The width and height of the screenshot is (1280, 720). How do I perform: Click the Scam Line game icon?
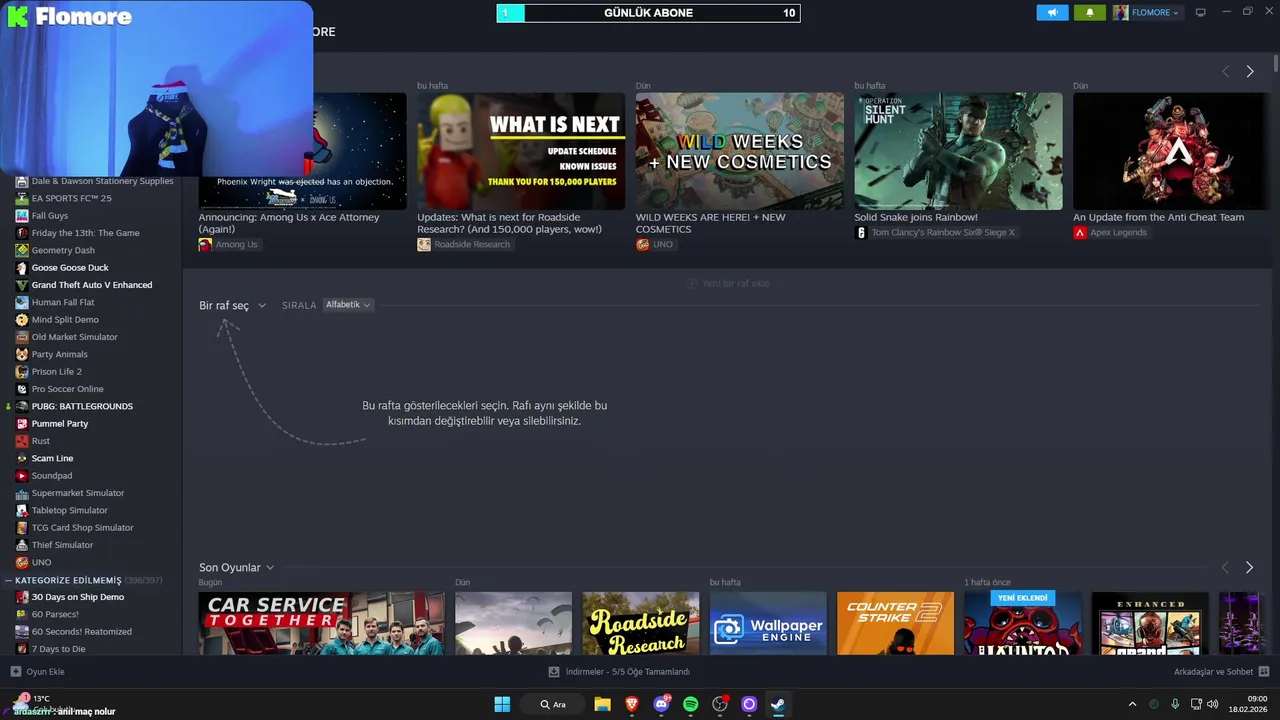coord(22,458)
